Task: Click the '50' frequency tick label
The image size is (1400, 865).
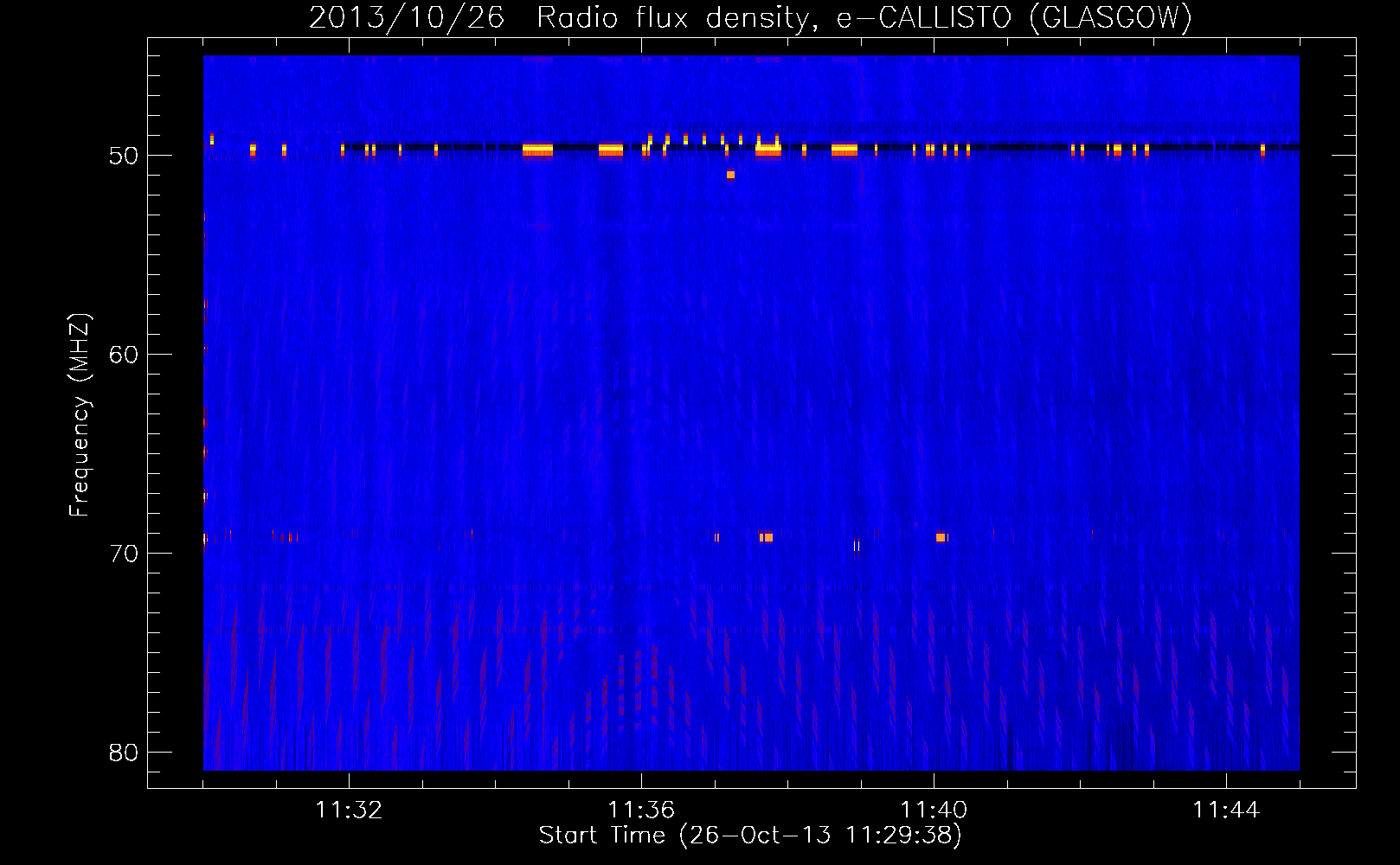Action: pyautogui.click(x=124, y=156)
